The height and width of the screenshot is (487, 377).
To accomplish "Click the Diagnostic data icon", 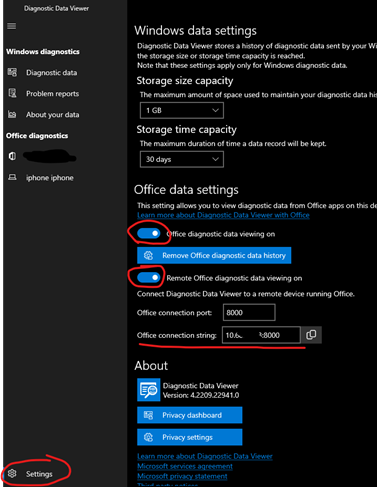I will point(12,72).
